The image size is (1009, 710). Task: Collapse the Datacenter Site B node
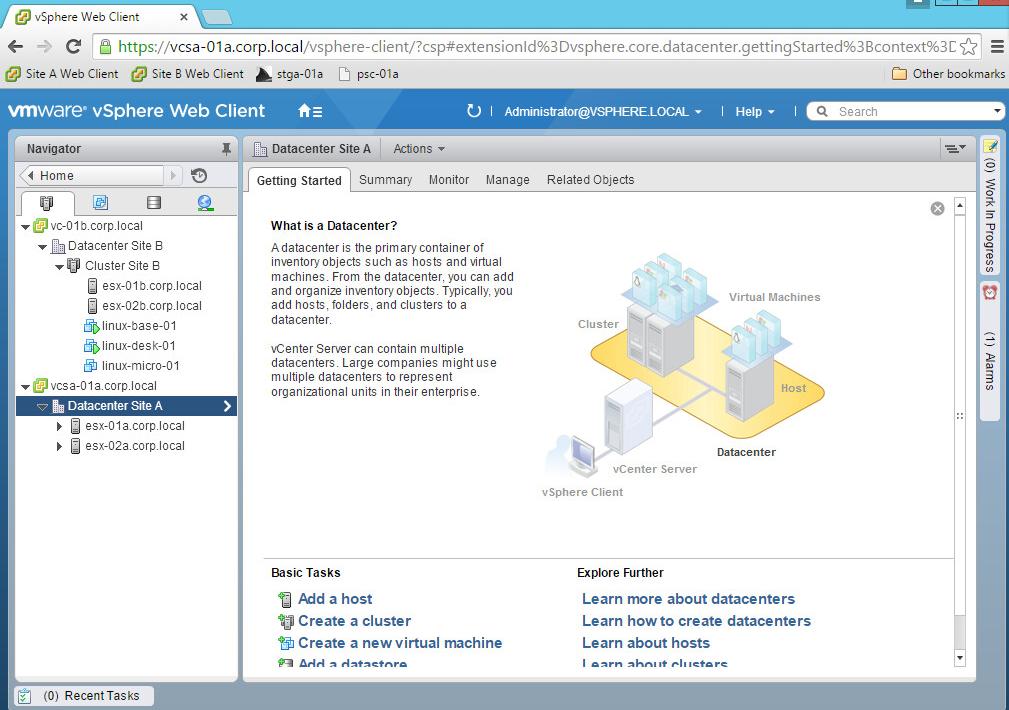pyautogui.click(x=42, y=247)
